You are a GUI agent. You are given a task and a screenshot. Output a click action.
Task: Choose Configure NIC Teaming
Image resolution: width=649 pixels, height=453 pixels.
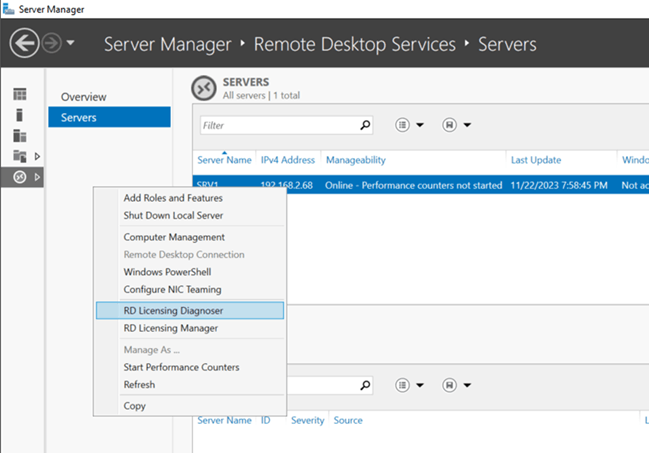pyautogui.click(x=172, y=289)
